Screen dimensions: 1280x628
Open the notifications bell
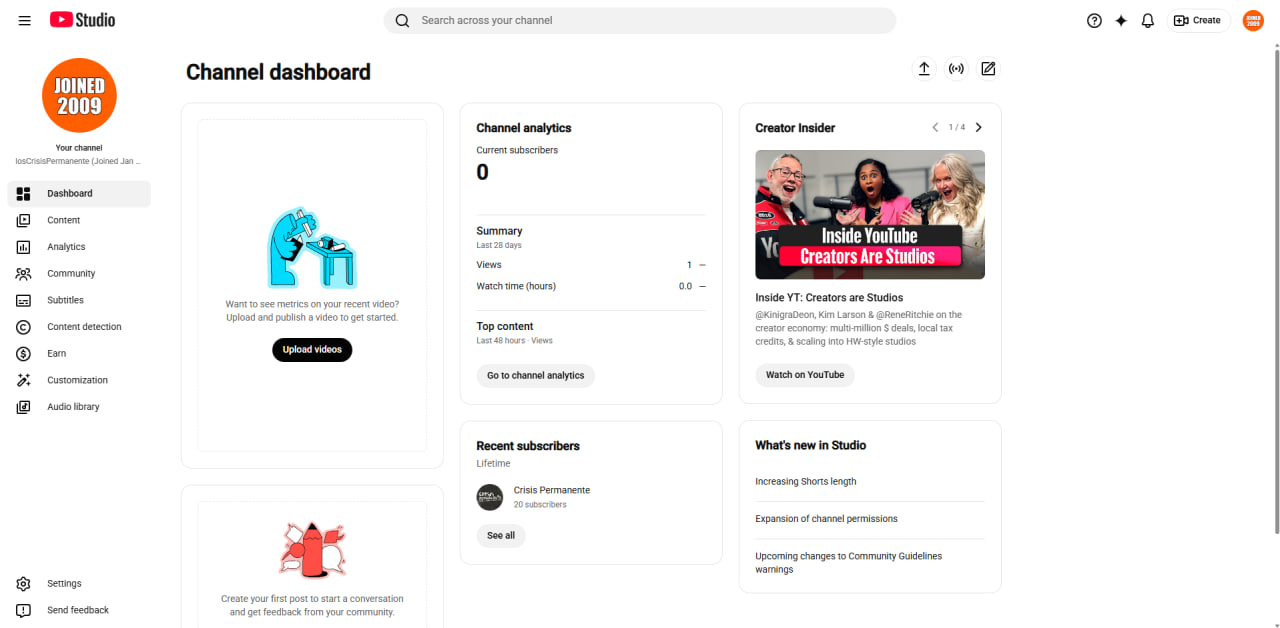click(1148, 20)
